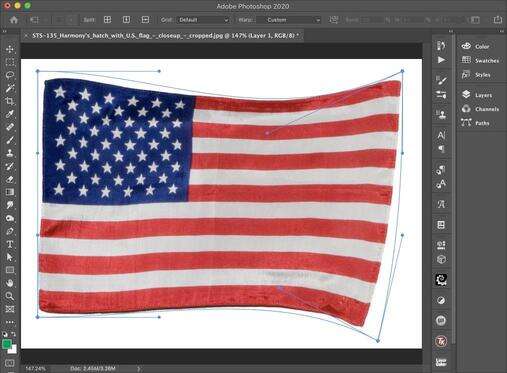The height and width of the screenshot is (373, 507).
Task: Expand the status bar info arrow
Action: tap(139, 369)
